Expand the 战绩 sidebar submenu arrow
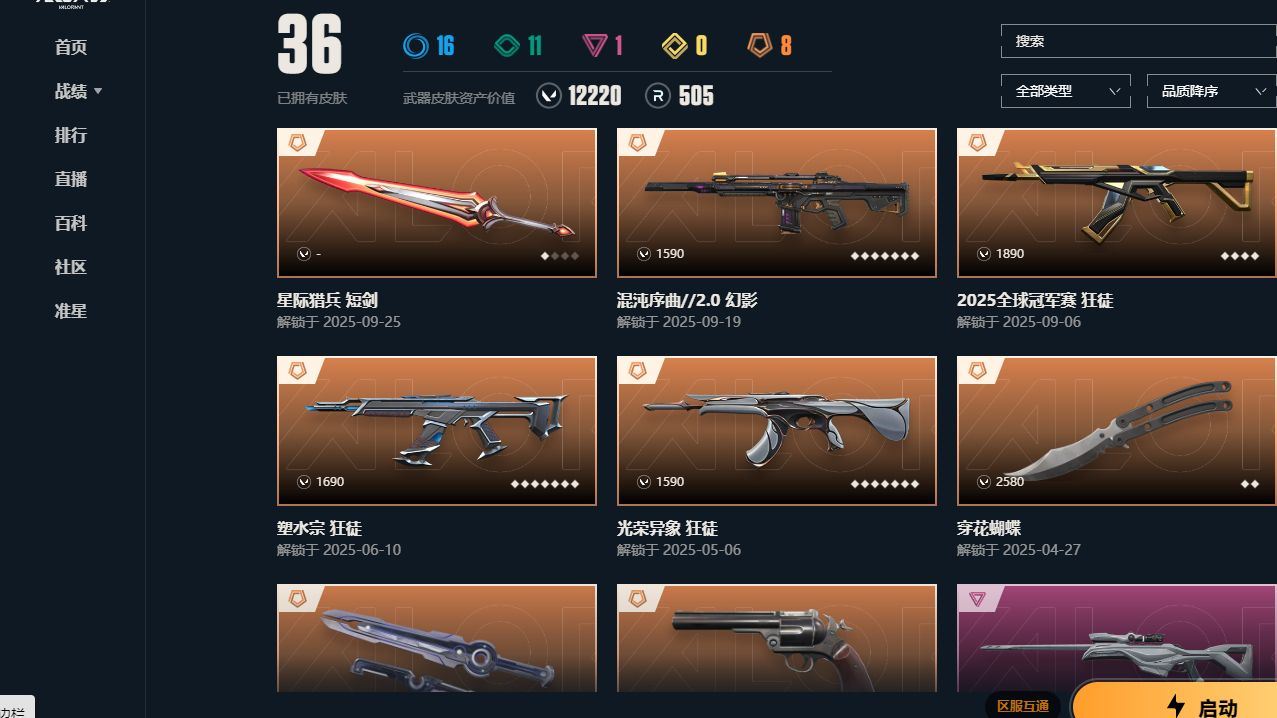1277x718 pixels. [98, 91]
